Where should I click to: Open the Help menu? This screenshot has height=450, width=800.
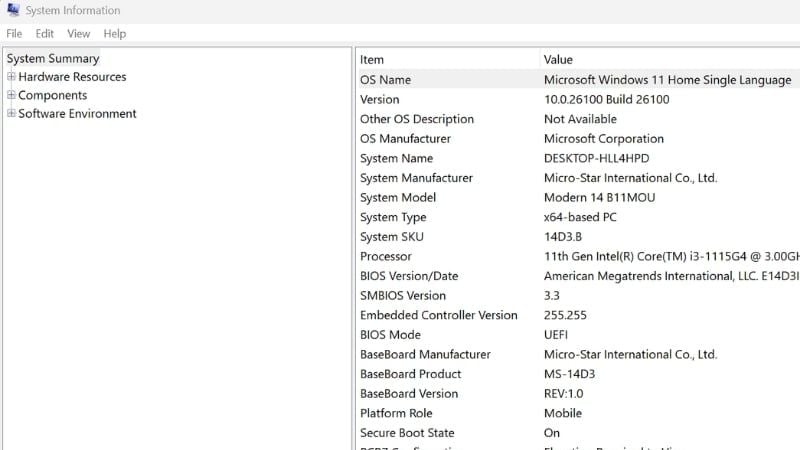(x=115, y=33)
